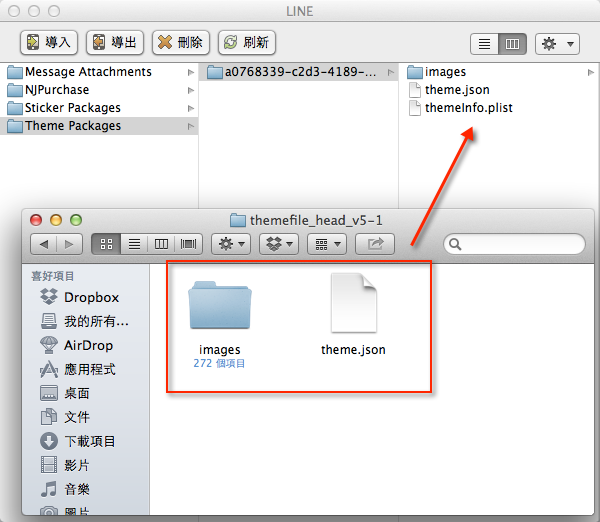Open the Dropbox toolbar dropdown
Screen dimensions: 600x522
click(279, 244)
